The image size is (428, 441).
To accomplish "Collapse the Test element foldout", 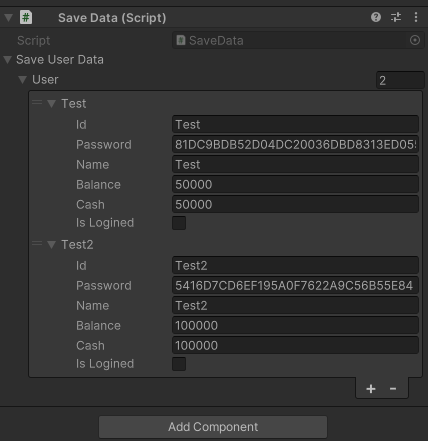I will click(x=51, y=104).
